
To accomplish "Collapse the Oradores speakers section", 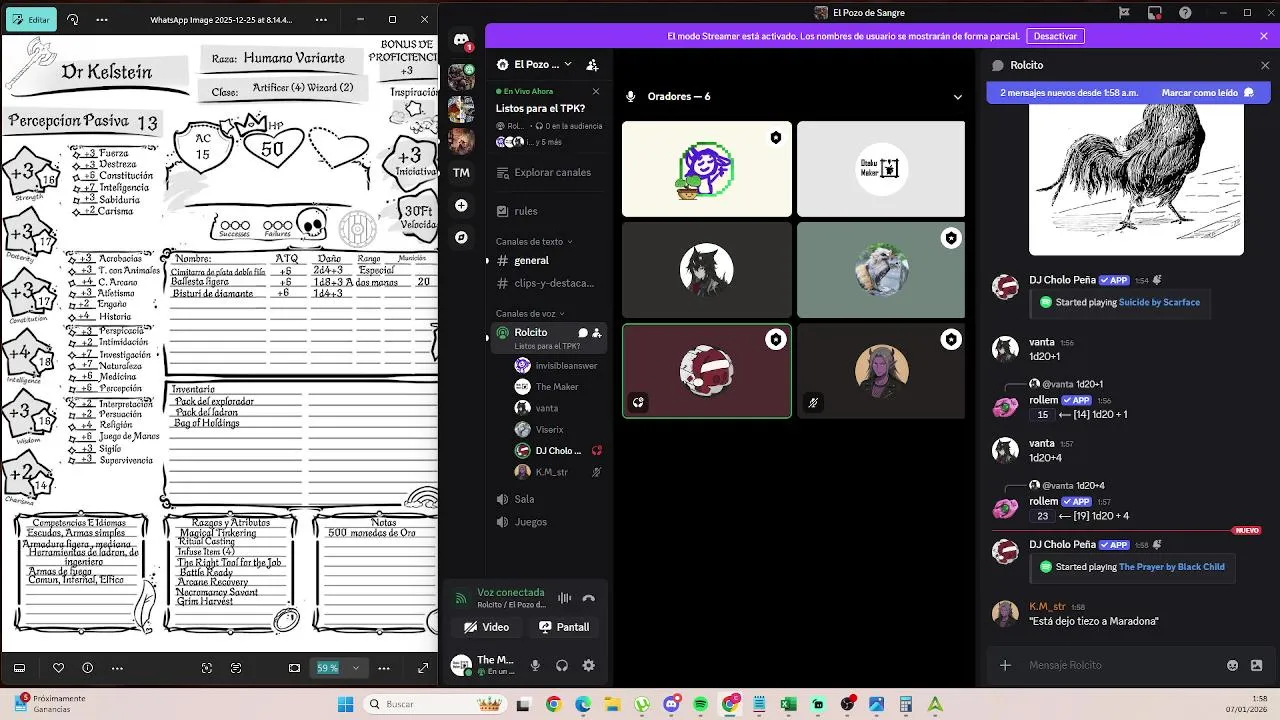I will [x=957, y=97].
